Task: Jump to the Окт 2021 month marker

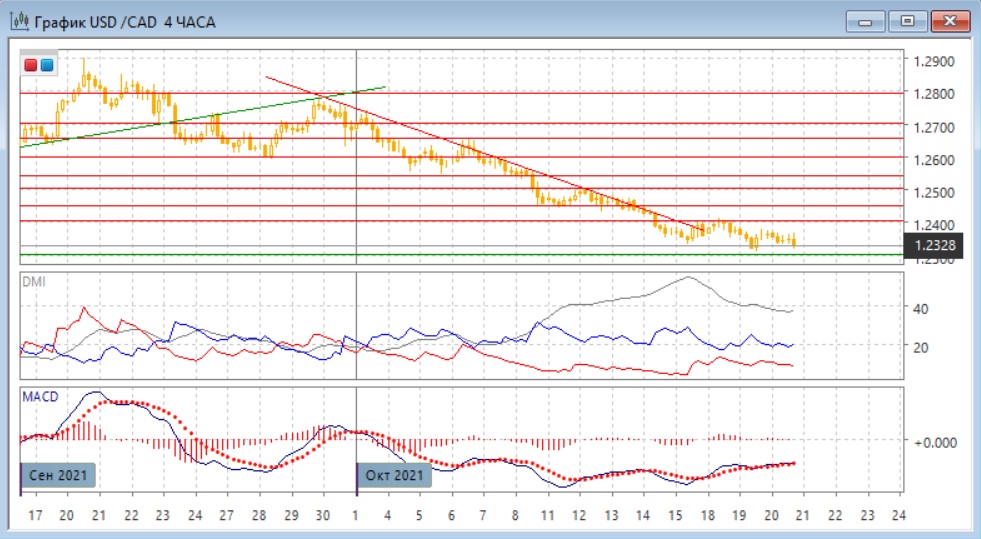Action: point(395,474)
